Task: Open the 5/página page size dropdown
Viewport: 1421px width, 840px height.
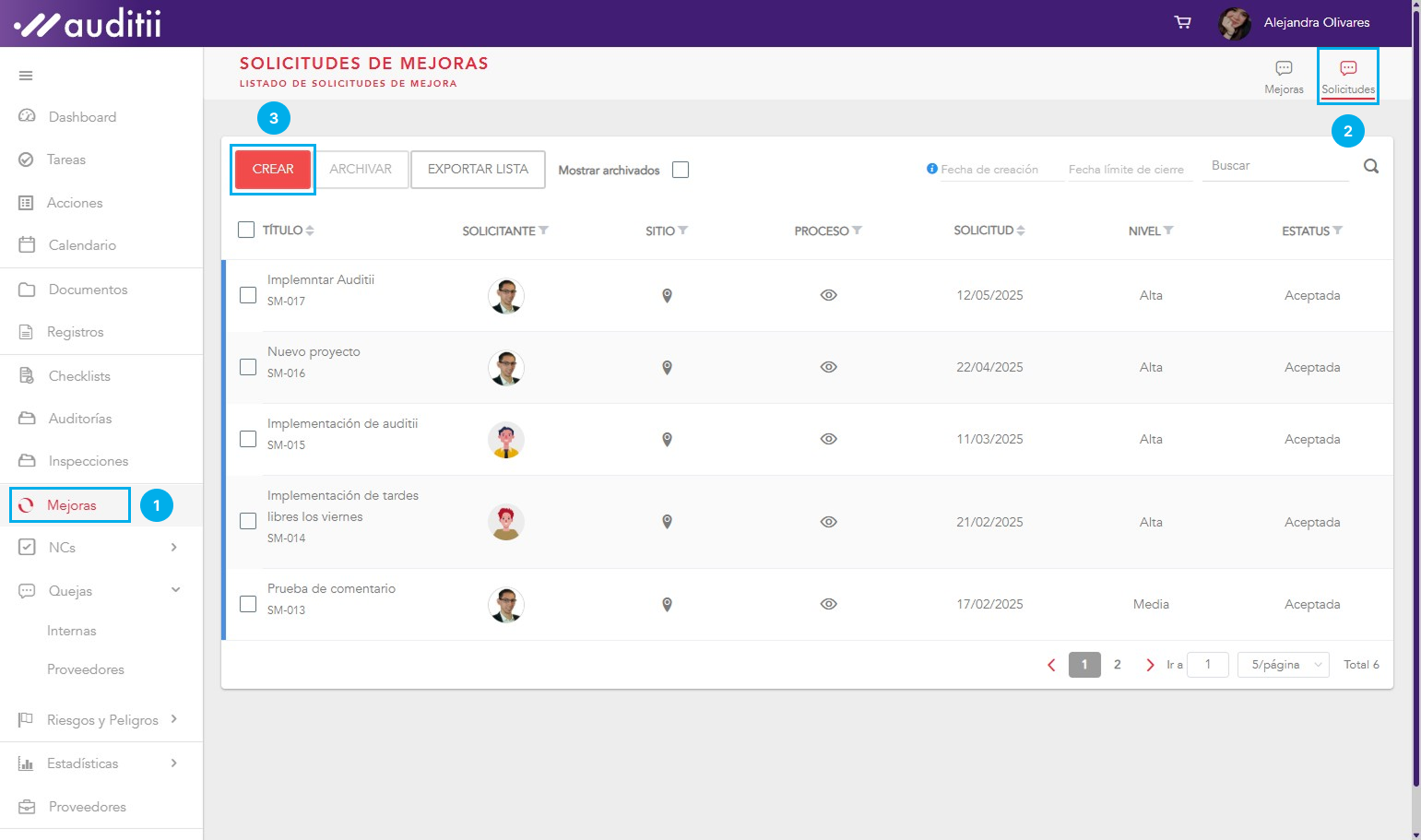Action: click(1283, 665)
